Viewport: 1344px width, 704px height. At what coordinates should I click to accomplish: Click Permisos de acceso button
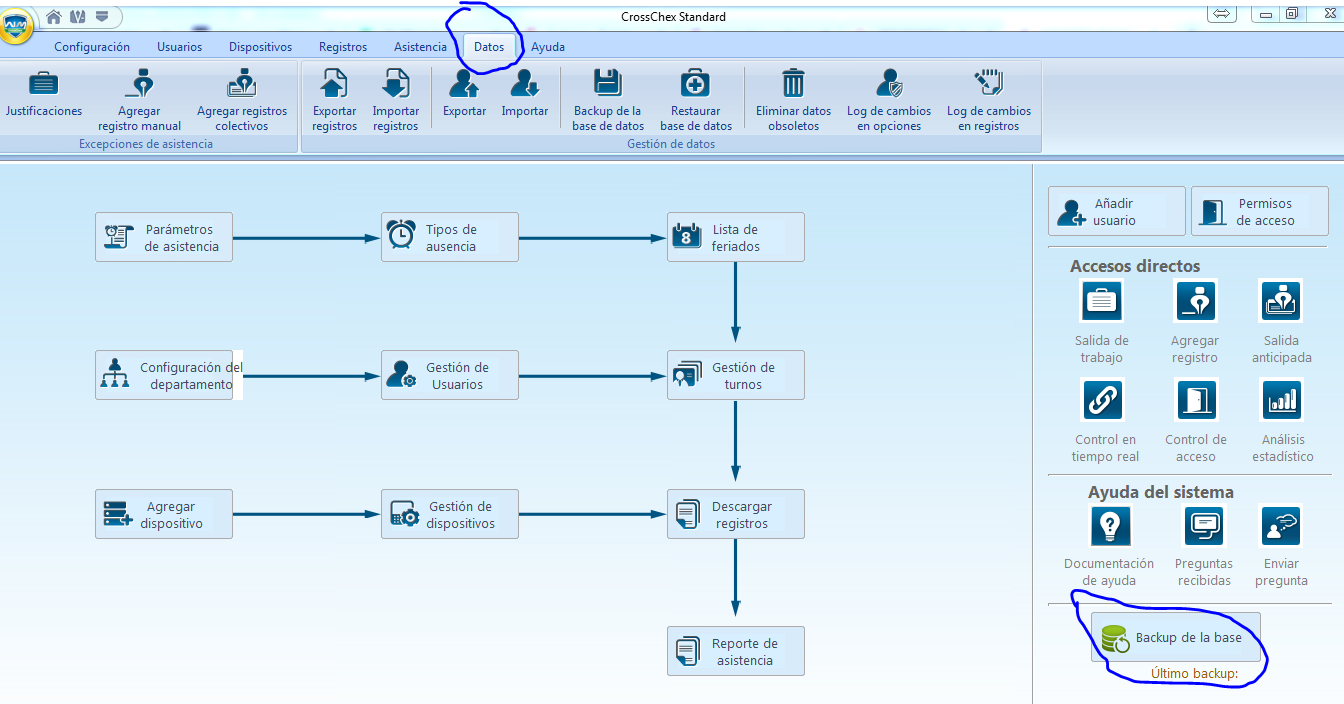[x=1260, y=211]
